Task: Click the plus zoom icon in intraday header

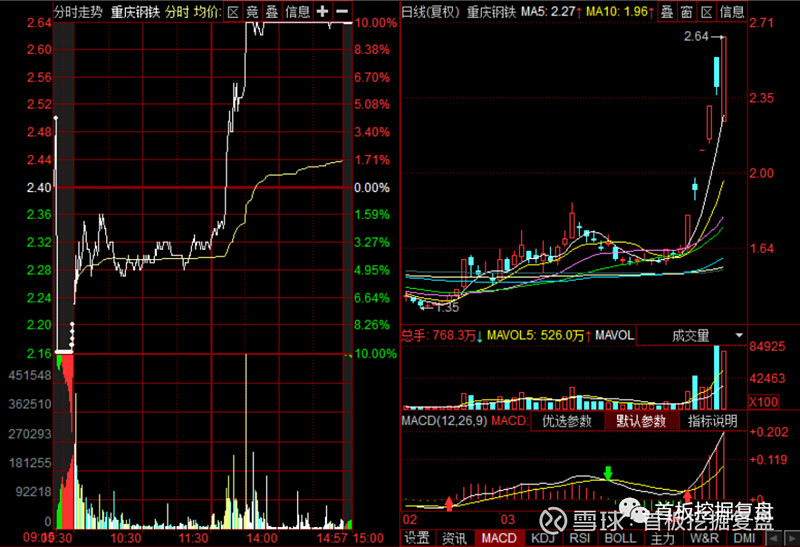Action: pyautogui.click(x=322, y=11)
